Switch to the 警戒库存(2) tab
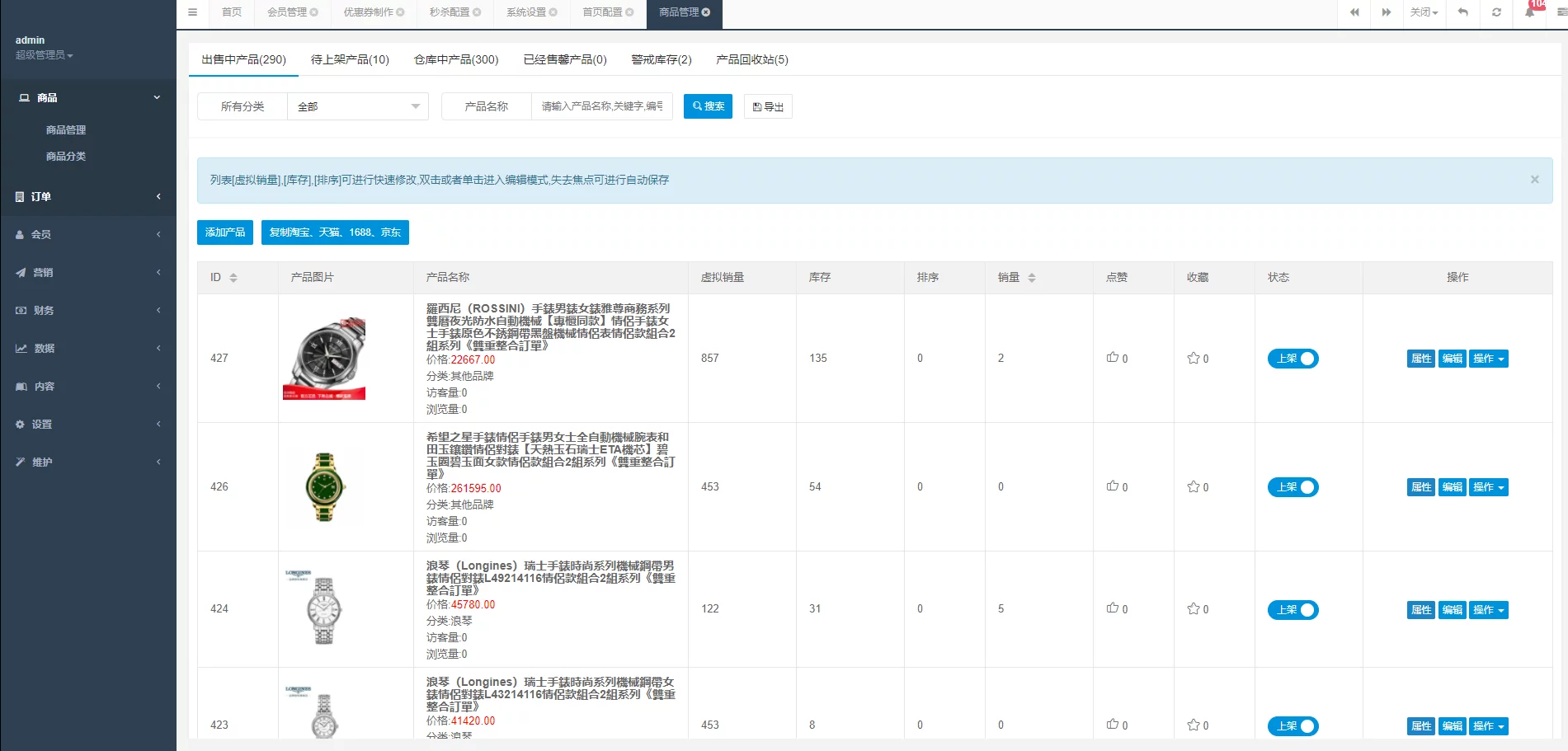Image resolution: width=1568 pixels, height=751 pixels. [662, 59]
